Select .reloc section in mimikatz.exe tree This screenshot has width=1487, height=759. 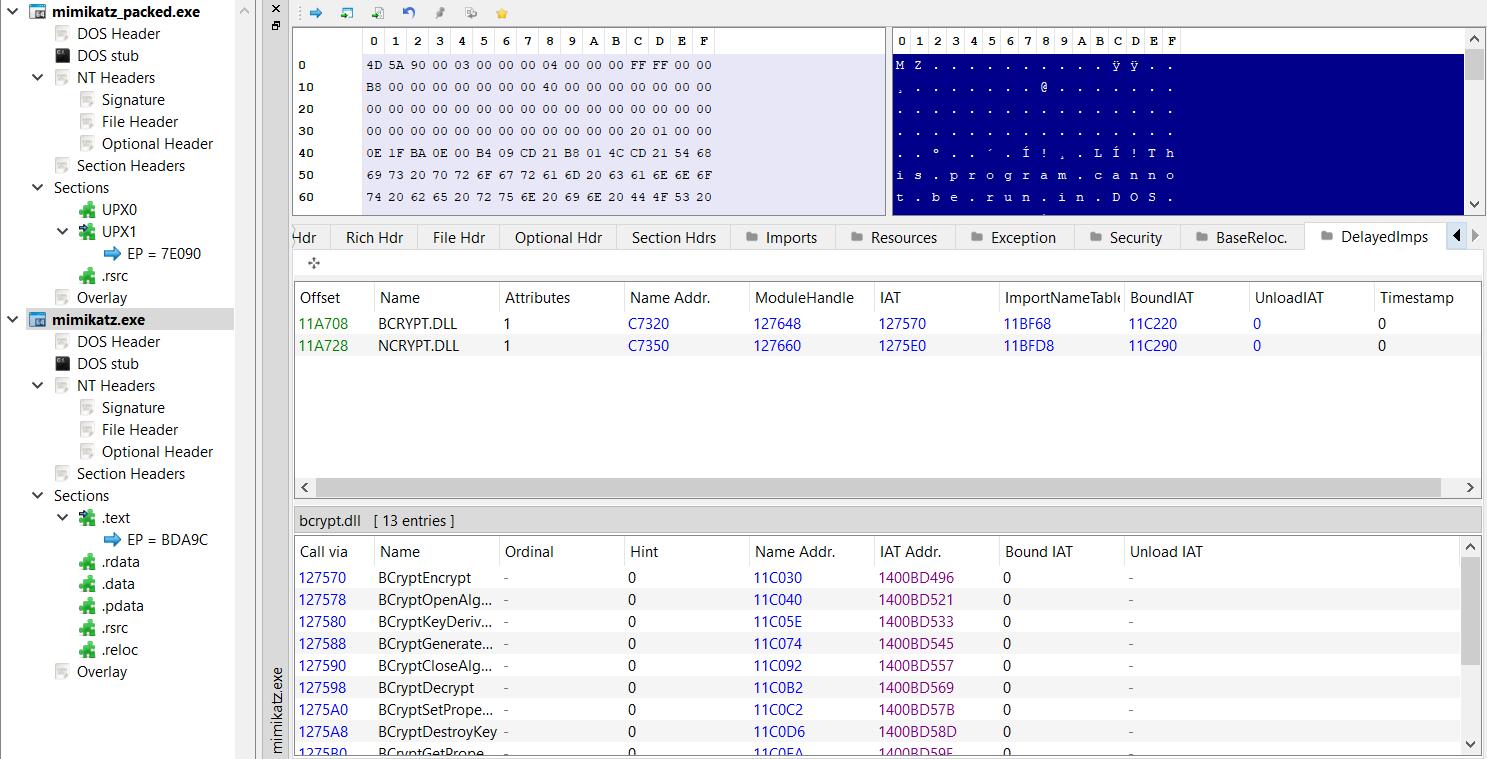click(x=108, y=650)
